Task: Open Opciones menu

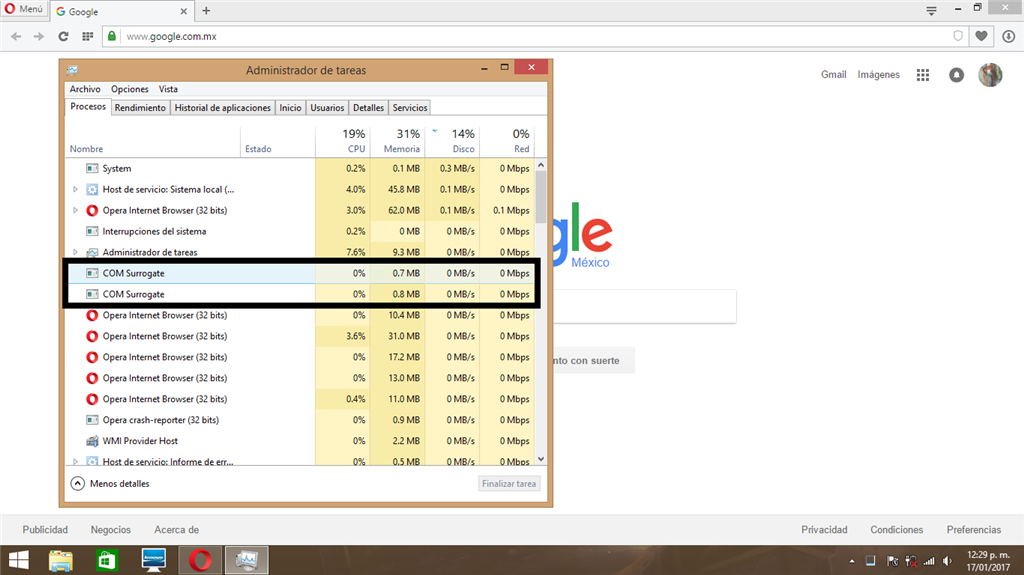Action: click(x=129, y=89)
